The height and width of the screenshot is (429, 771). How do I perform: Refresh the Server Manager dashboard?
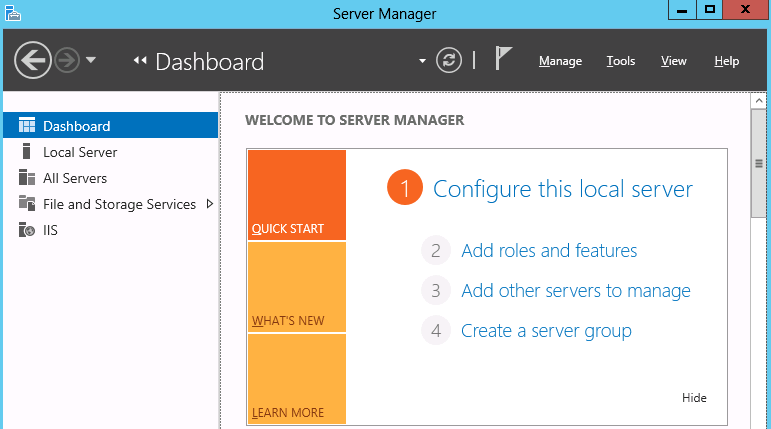click(448, 61)
